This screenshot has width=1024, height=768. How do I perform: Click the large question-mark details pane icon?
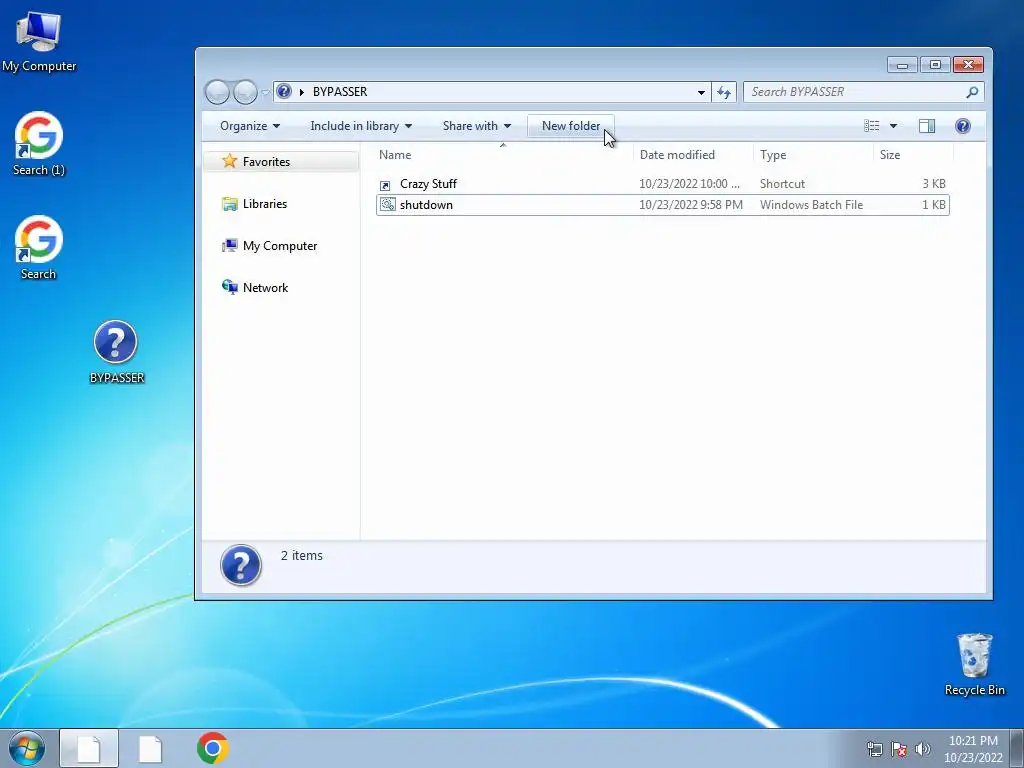coord(241,565)
